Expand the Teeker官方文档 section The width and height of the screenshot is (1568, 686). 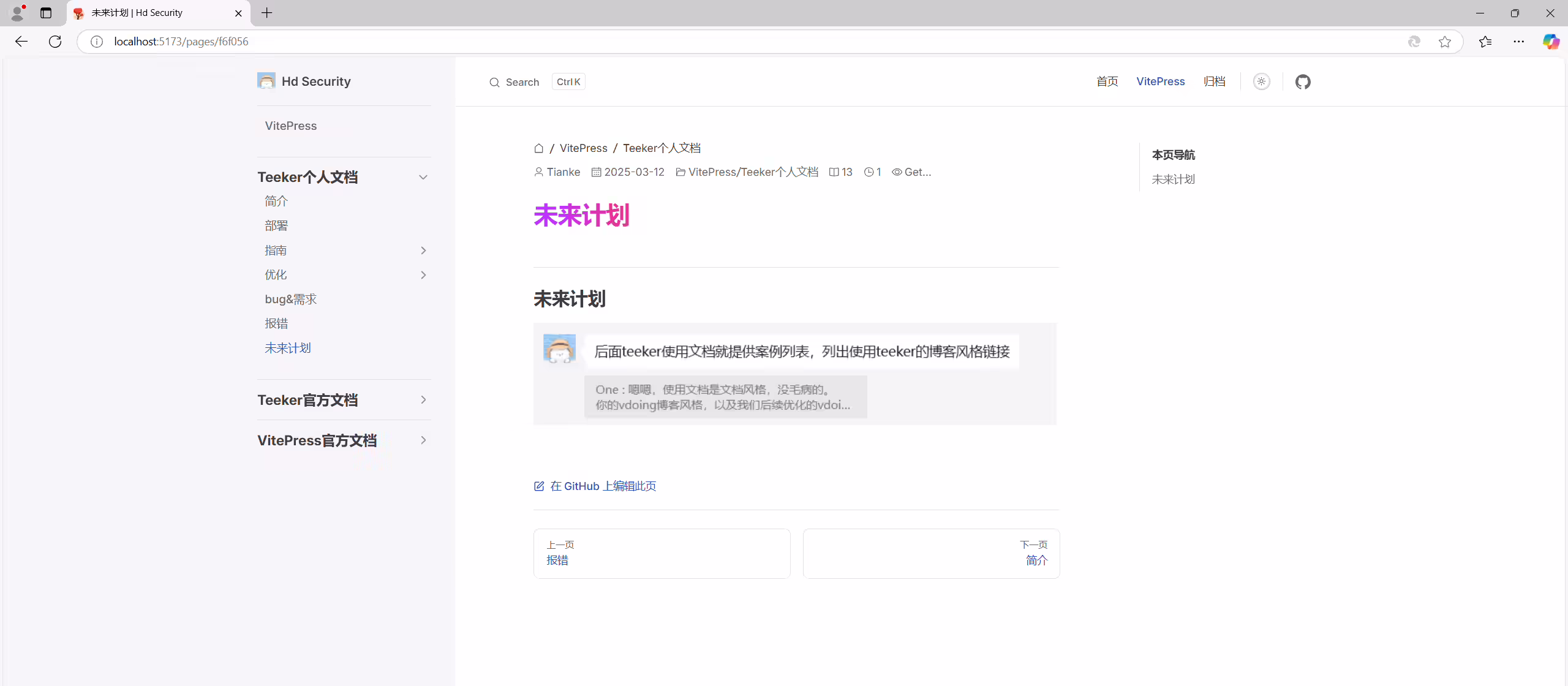[423, 400]
